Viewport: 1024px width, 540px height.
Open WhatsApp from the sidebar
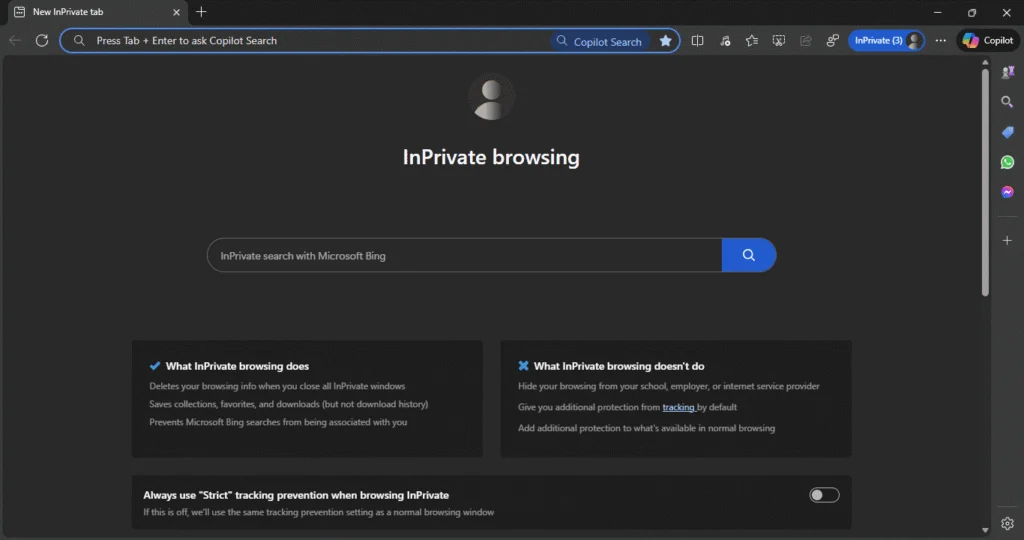click(1008, 162)
